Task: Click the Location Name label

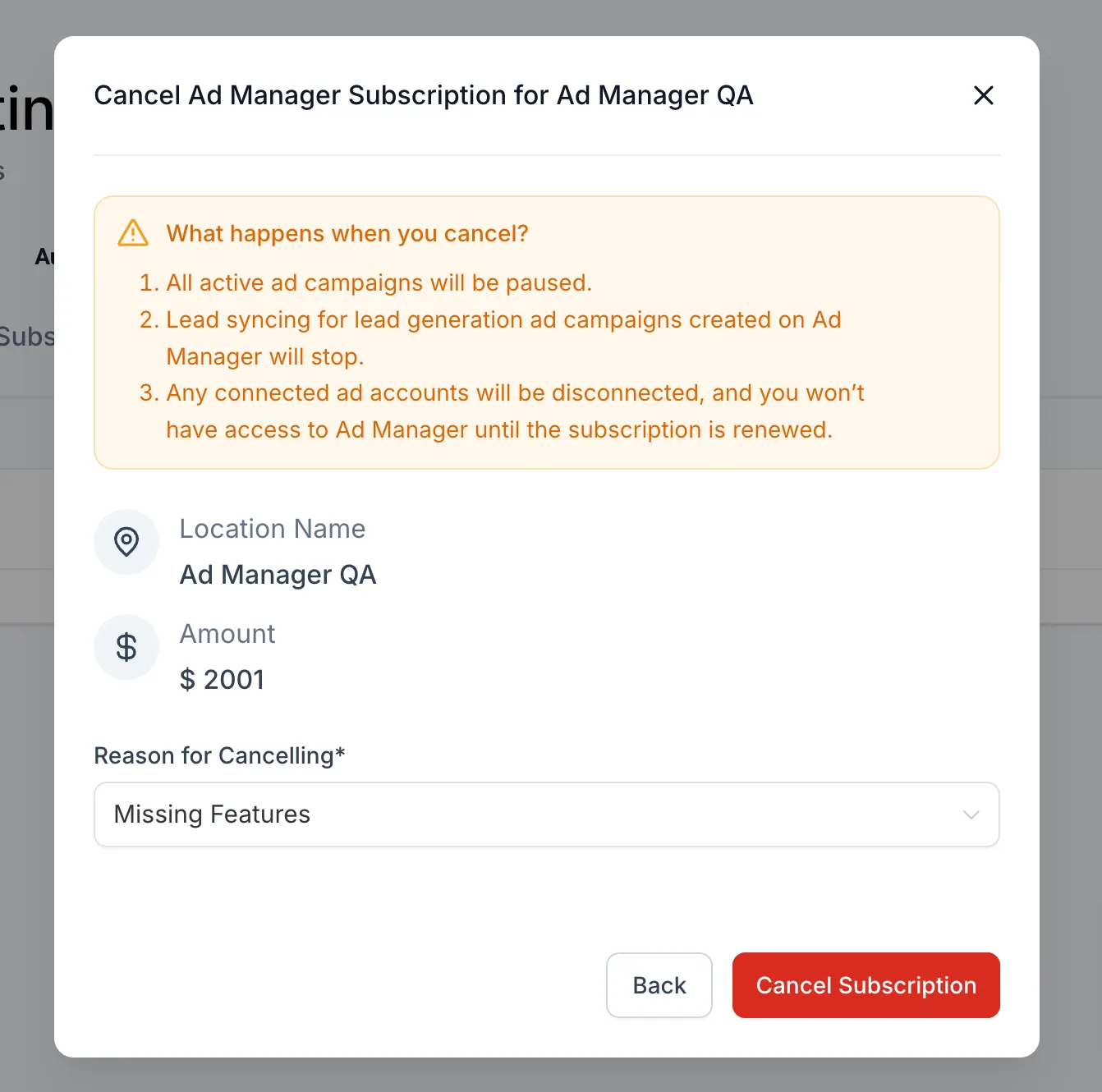Action: click(273, 529)
